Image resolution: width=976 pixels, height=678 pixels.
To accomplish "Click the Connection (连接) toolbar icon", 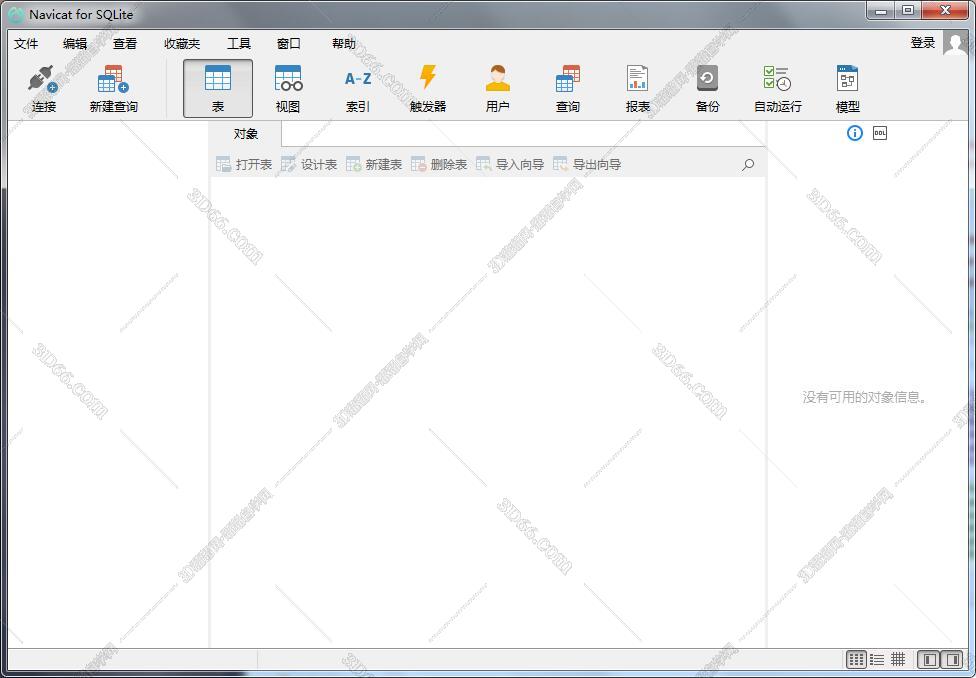I will pos(44,88).
